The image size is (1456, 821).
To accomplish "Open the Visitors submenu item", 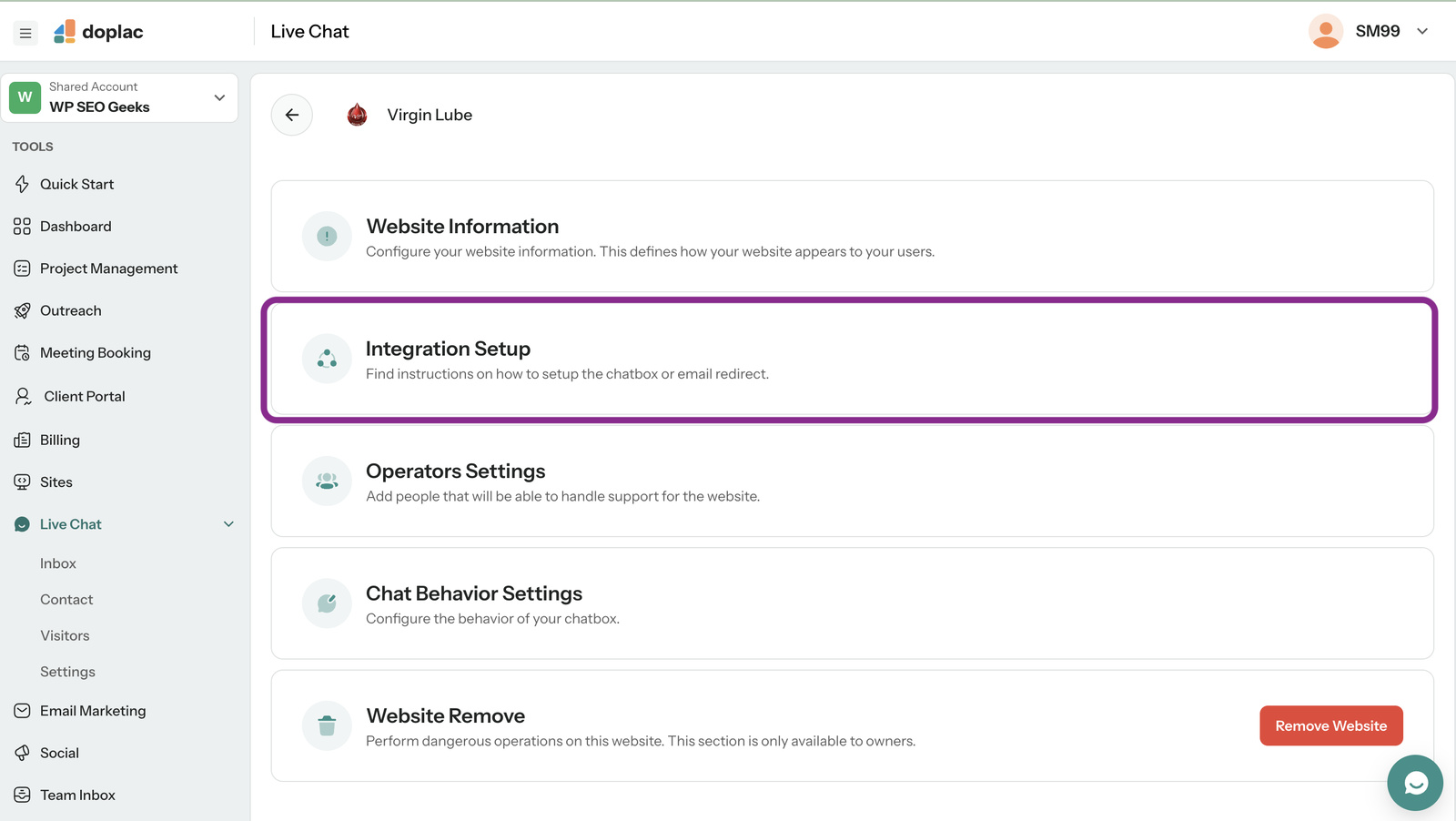I will tap(65, 635).
